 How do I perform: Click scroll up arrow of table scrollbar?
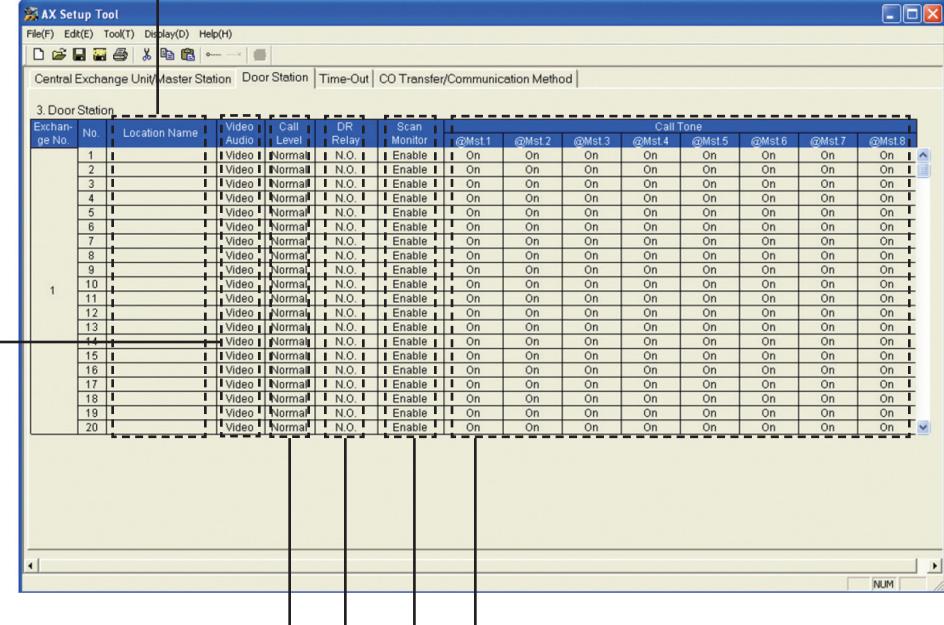(922, 155)
